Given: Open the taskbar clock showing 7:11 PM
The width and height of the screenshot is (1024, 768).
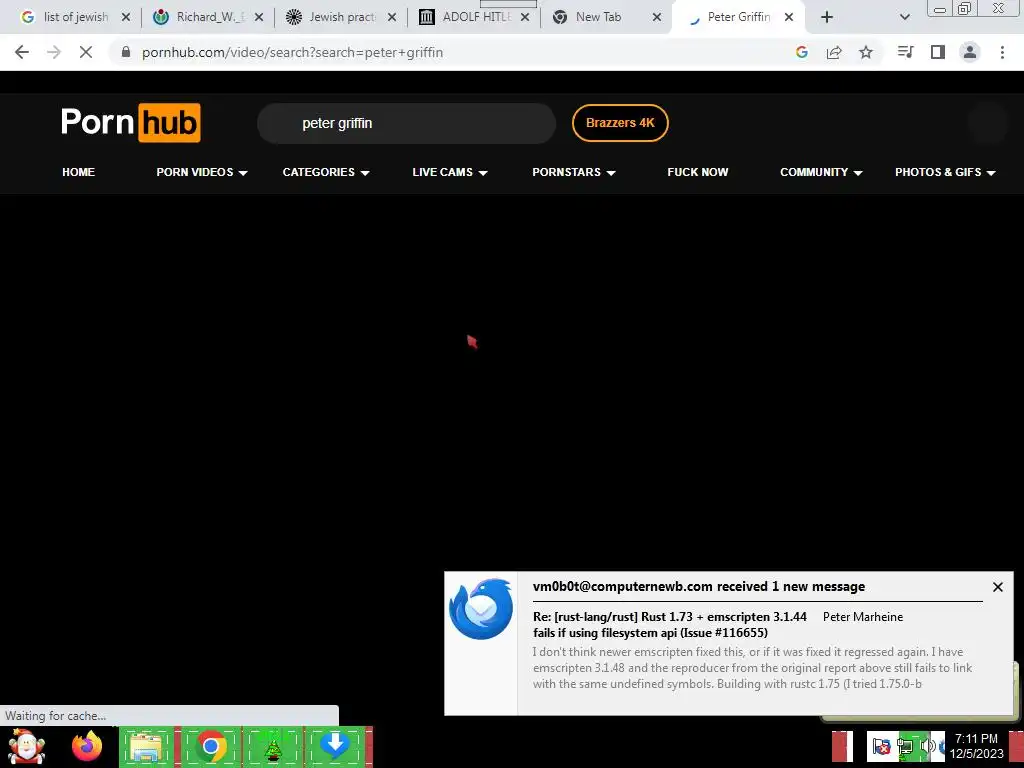Looking at the screenshot, I should tap(976, 746).
